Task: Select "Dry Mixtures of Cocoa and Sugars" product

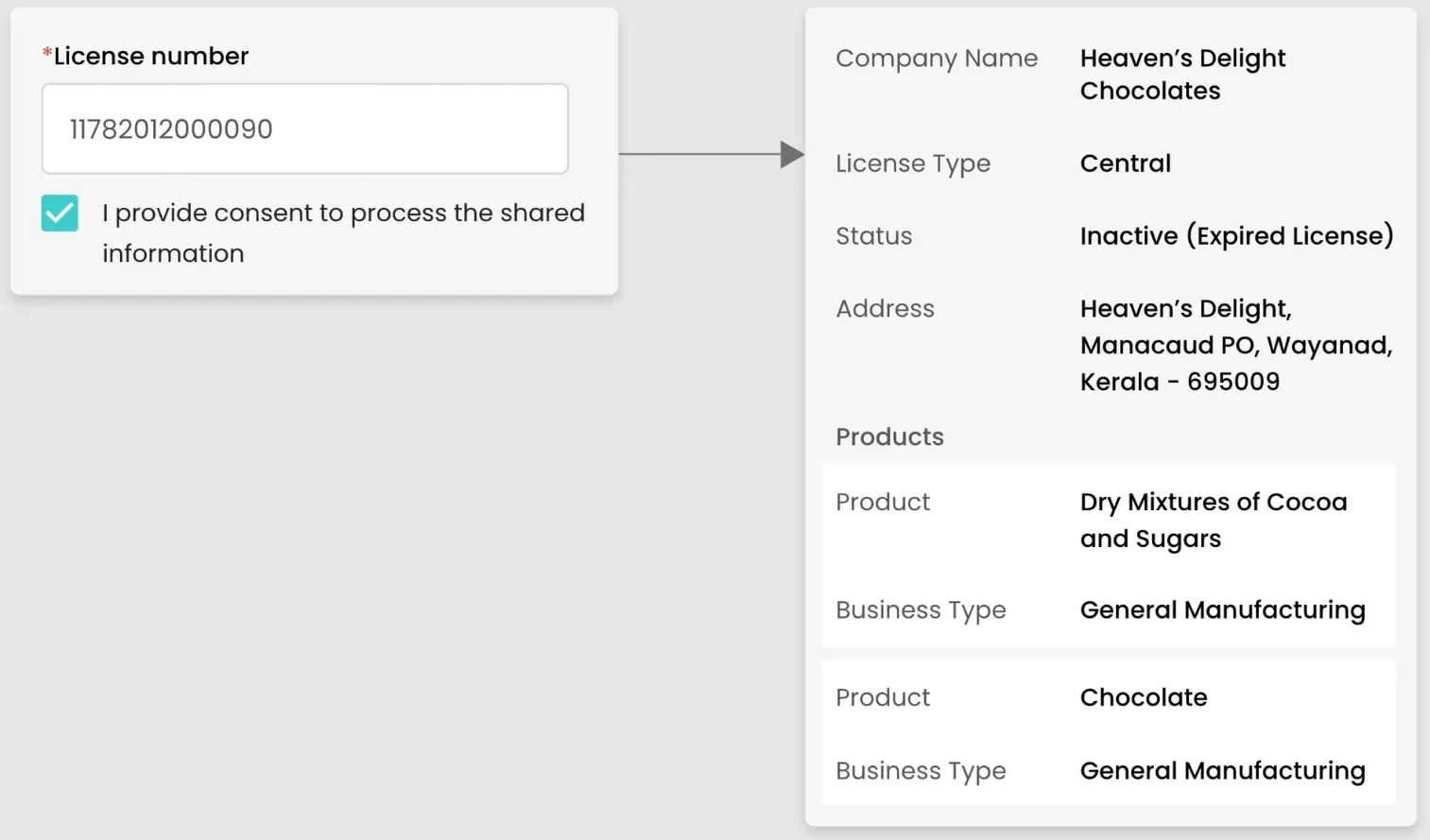Action: click(x=1213, y=520)
